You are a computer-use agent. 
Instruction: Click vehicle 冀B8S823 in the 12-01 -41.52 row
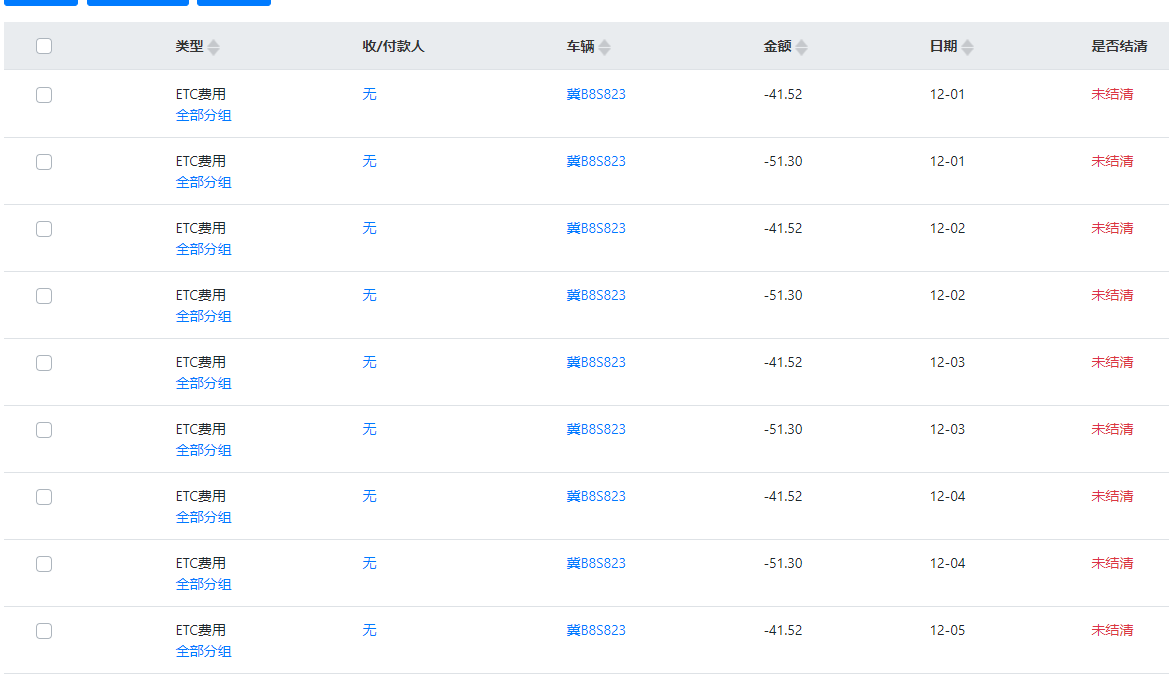point(596,94)
